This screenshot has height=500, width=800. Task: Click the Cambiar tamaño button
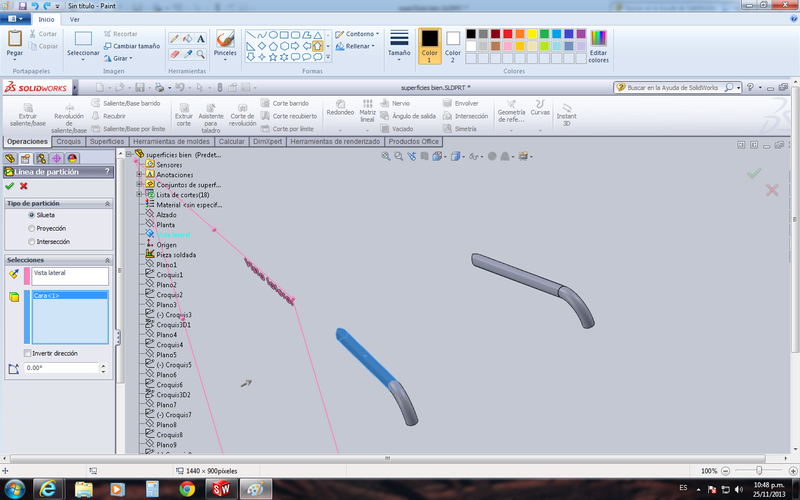132,46
